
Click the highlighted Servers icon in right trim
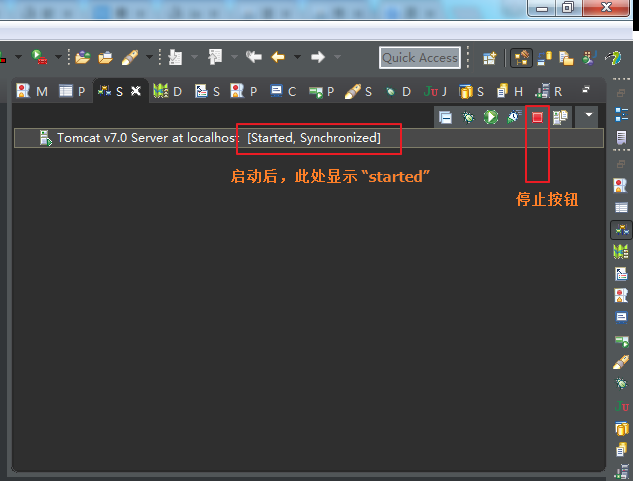pos(621,230)
